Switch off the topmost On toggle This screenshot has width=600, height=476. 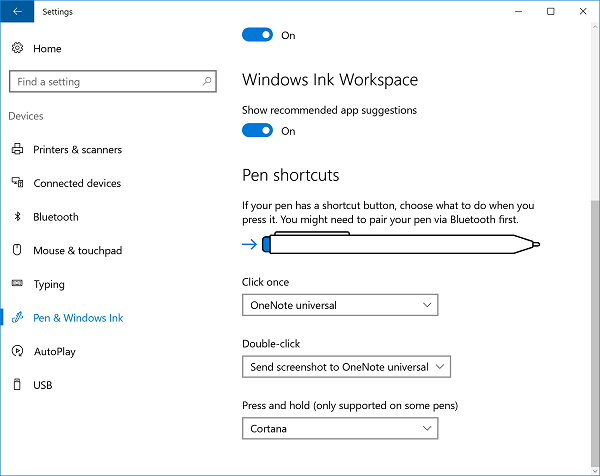pos(258,35)
